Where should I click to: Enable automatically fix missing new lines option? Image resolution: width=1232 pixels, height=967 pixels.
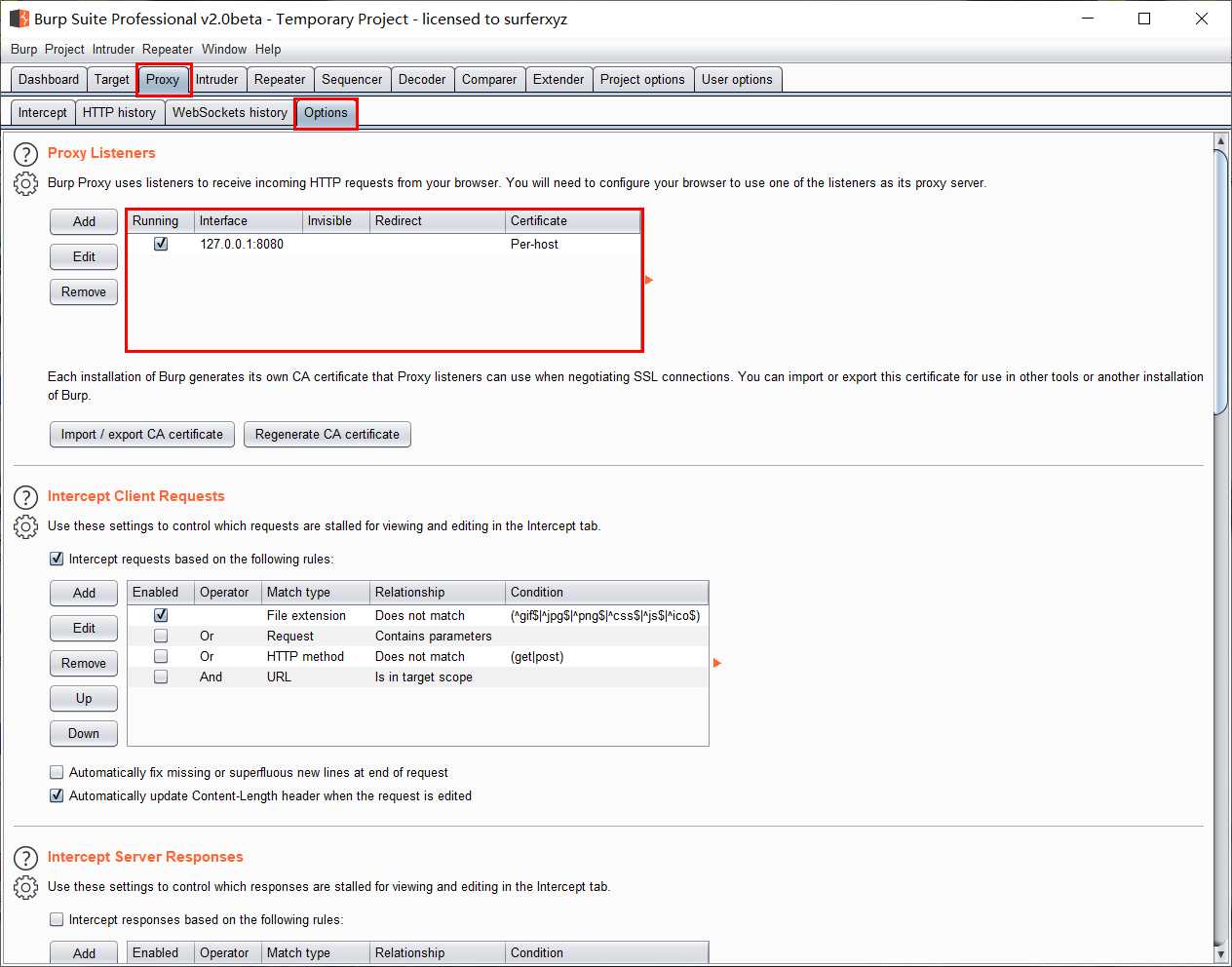[57, 772]
